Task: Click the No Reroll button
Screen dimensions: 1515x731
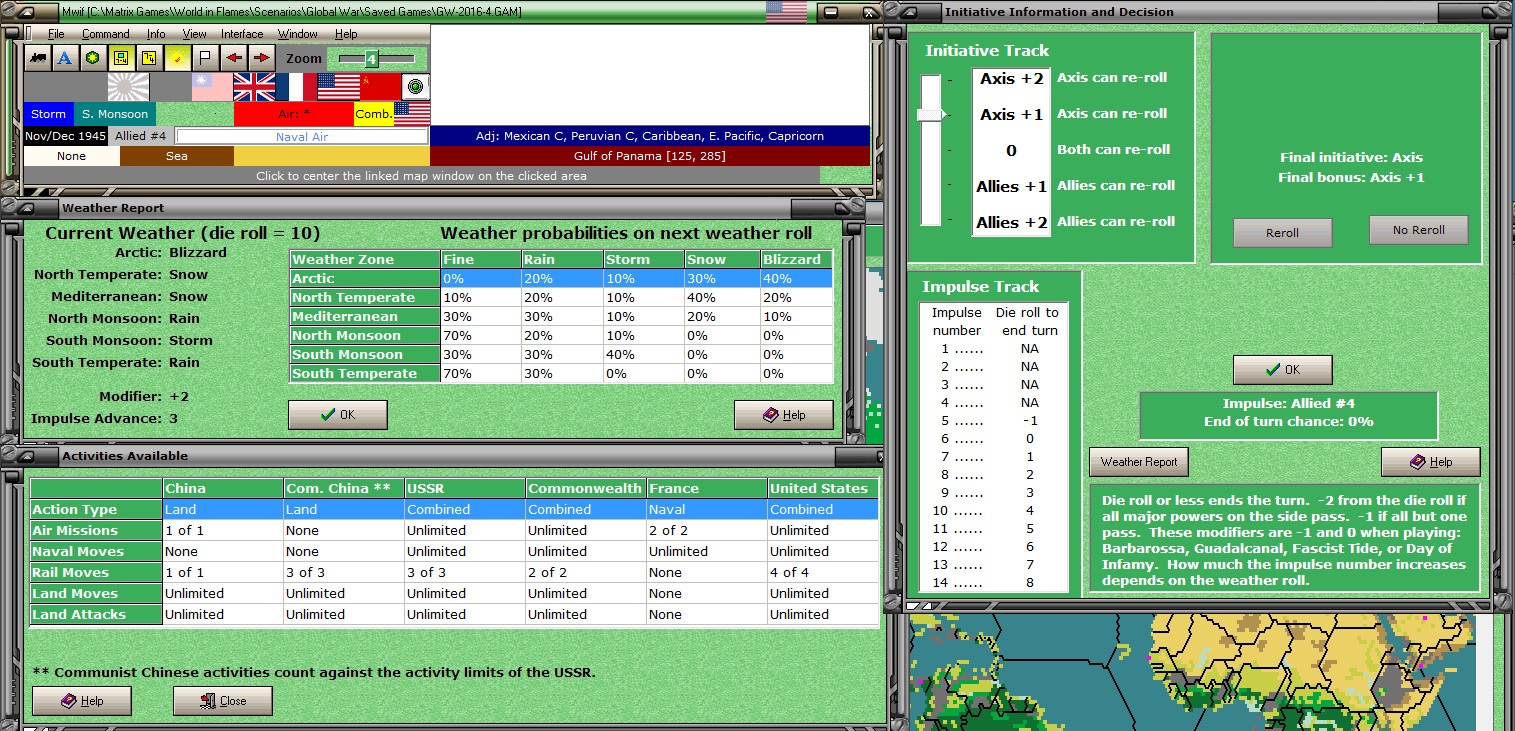Action: pos(1418,230)
